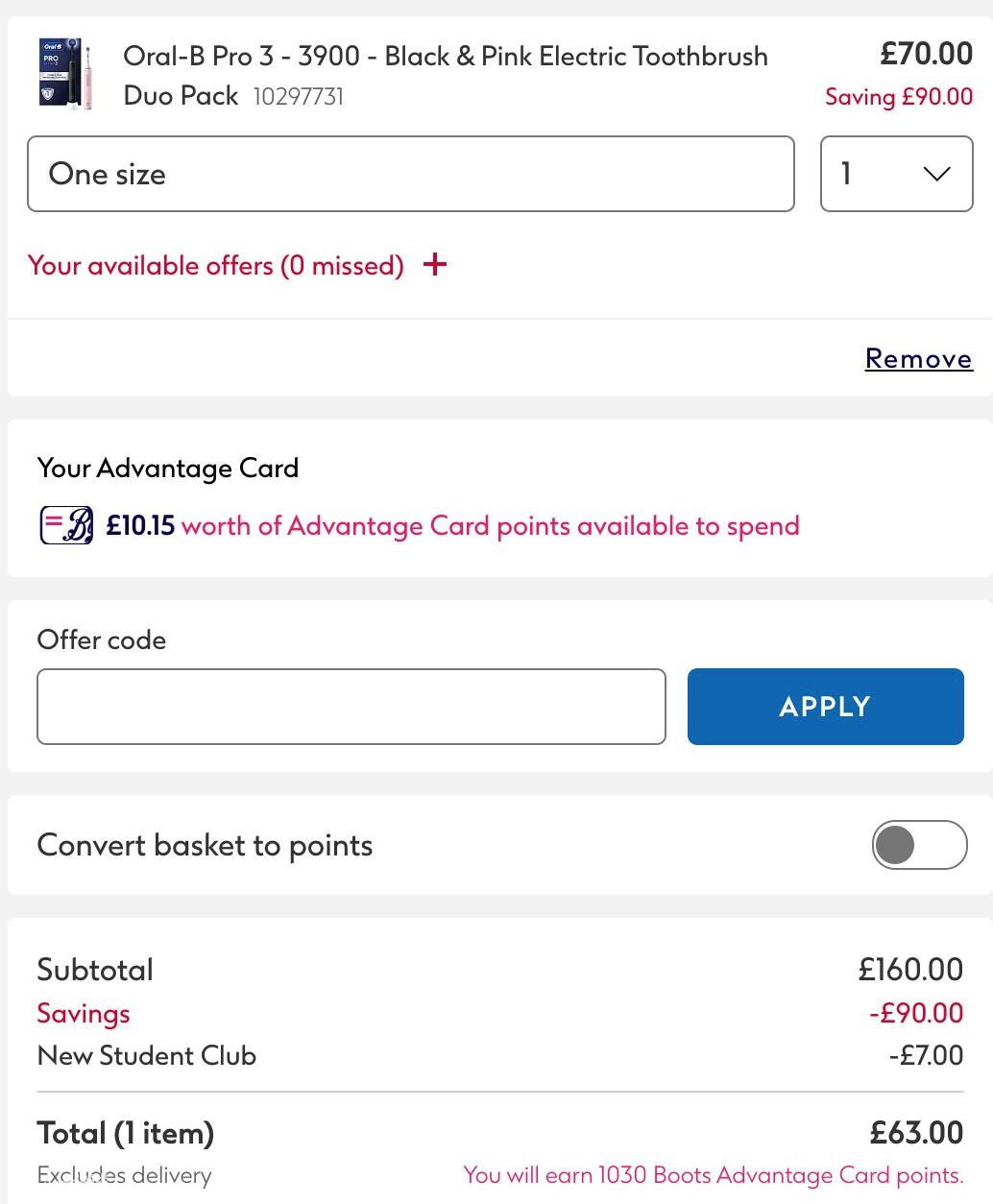Click the £70.00 item price
The width and height of the screenshot is (993, 1204).
(x=927, y=54)
